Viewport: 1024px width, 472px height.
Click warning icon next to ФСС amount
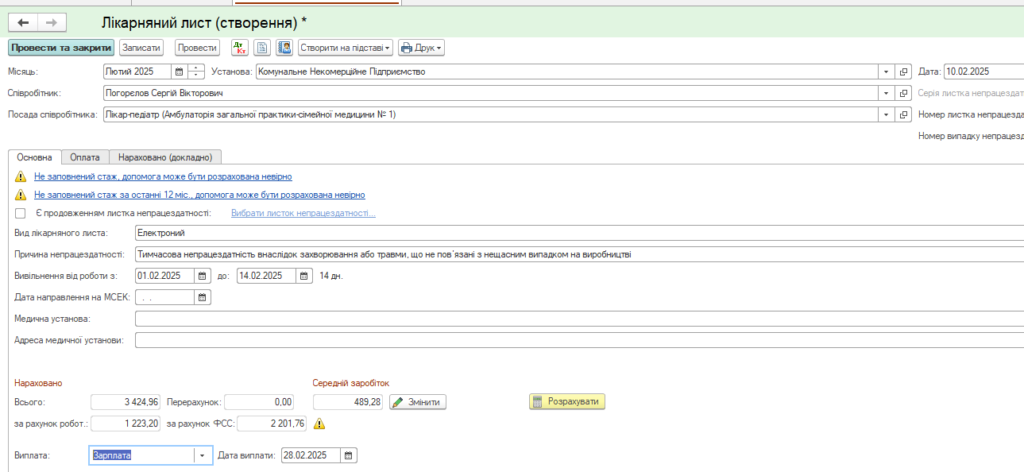319,424
